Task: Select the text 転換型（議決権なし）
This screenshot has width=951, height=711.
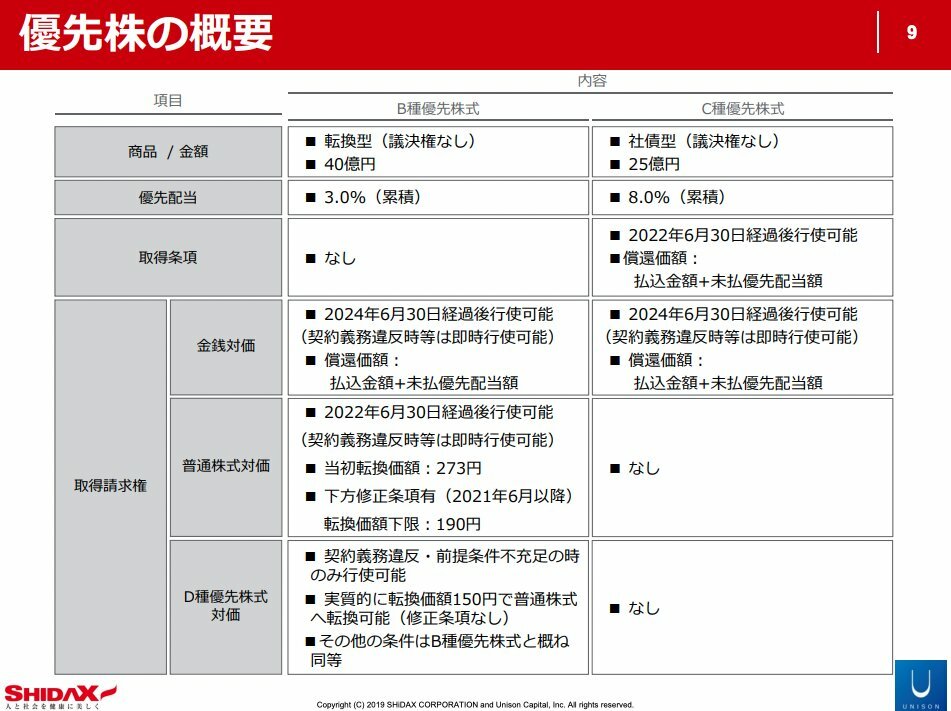Action: point(400,141)
